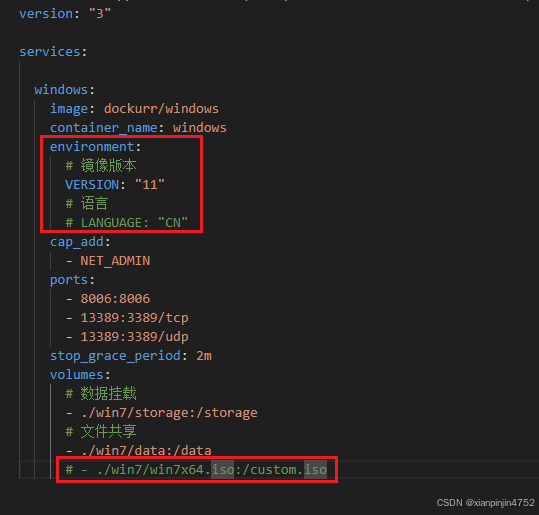Select the windows service key

[61, 90]
